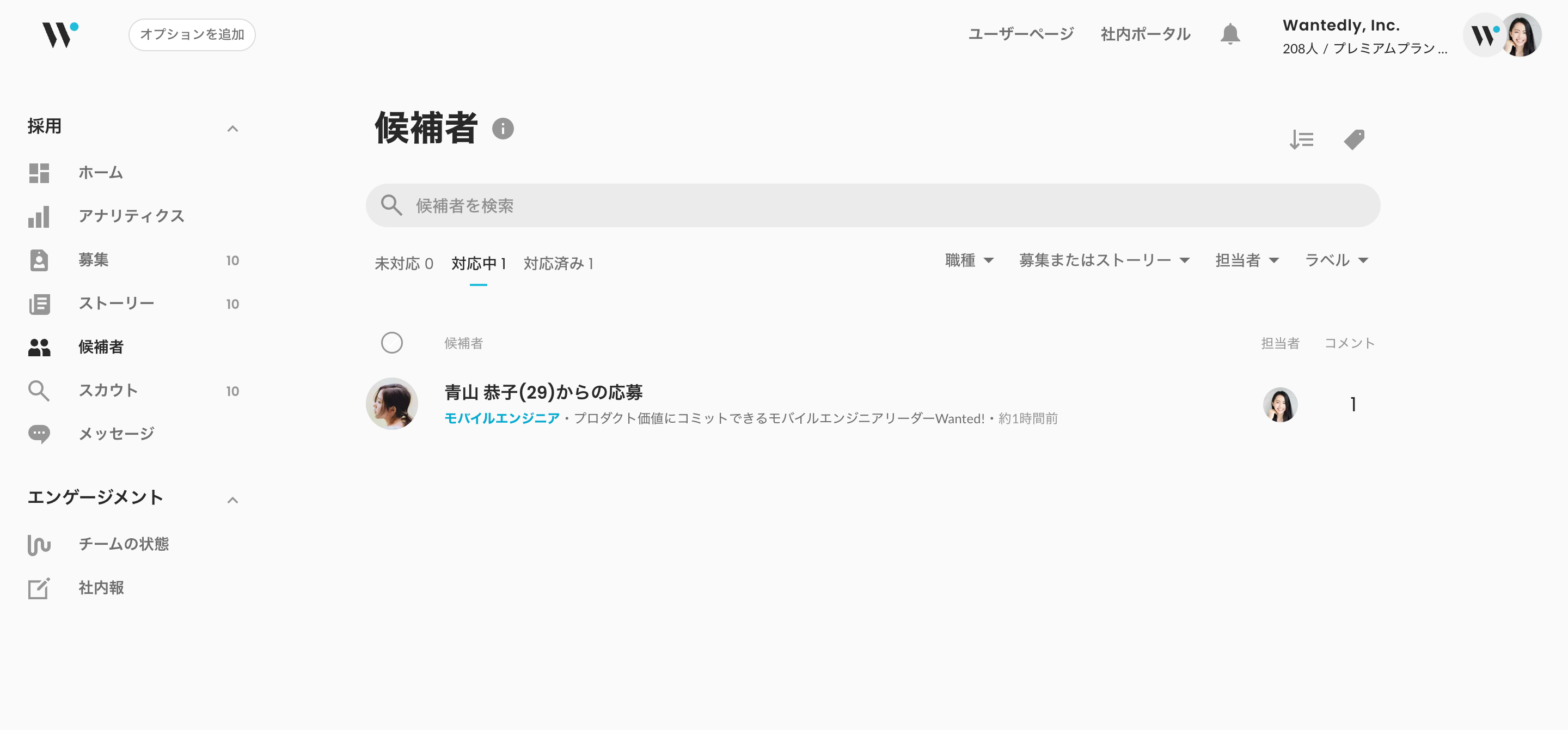The height and width of the screenshot is (730, 1568).
Task: Open the notifications bell
Action: [1229, 34]
